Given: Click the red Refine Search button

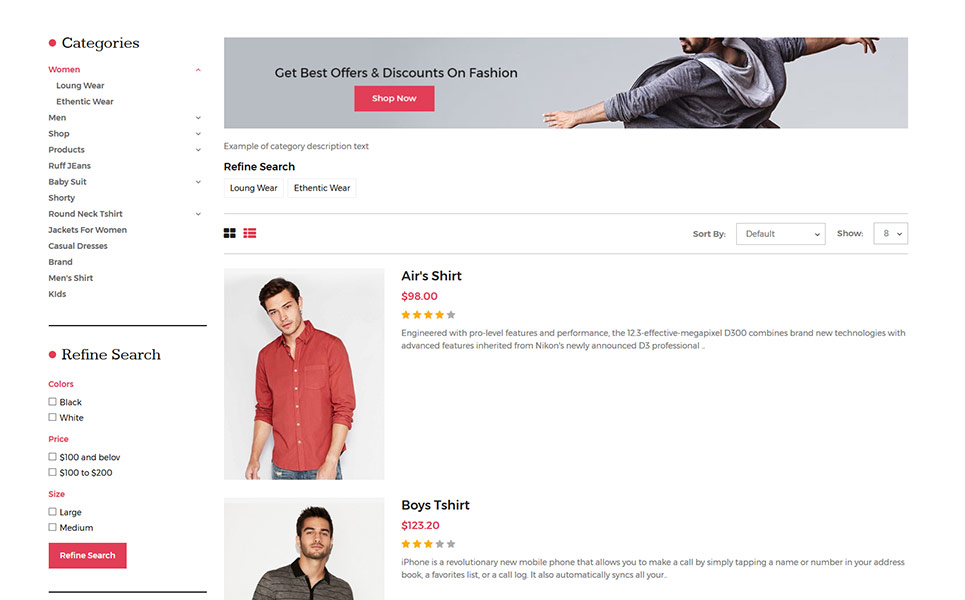Looking at the screenshot, I should [x=87, y=555].
